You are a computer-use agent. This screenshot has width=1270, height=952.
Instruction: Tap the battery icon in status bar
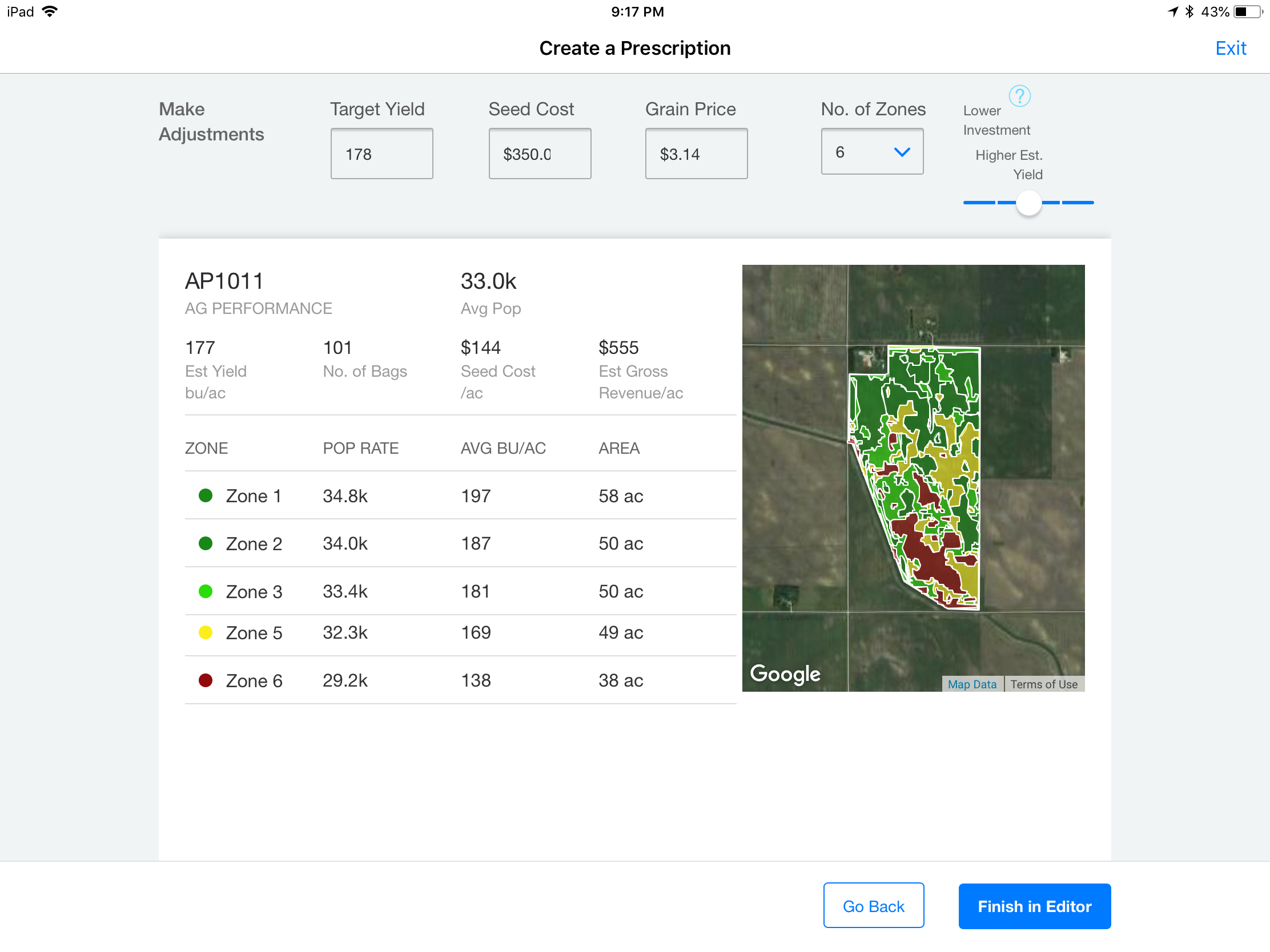1248,11
